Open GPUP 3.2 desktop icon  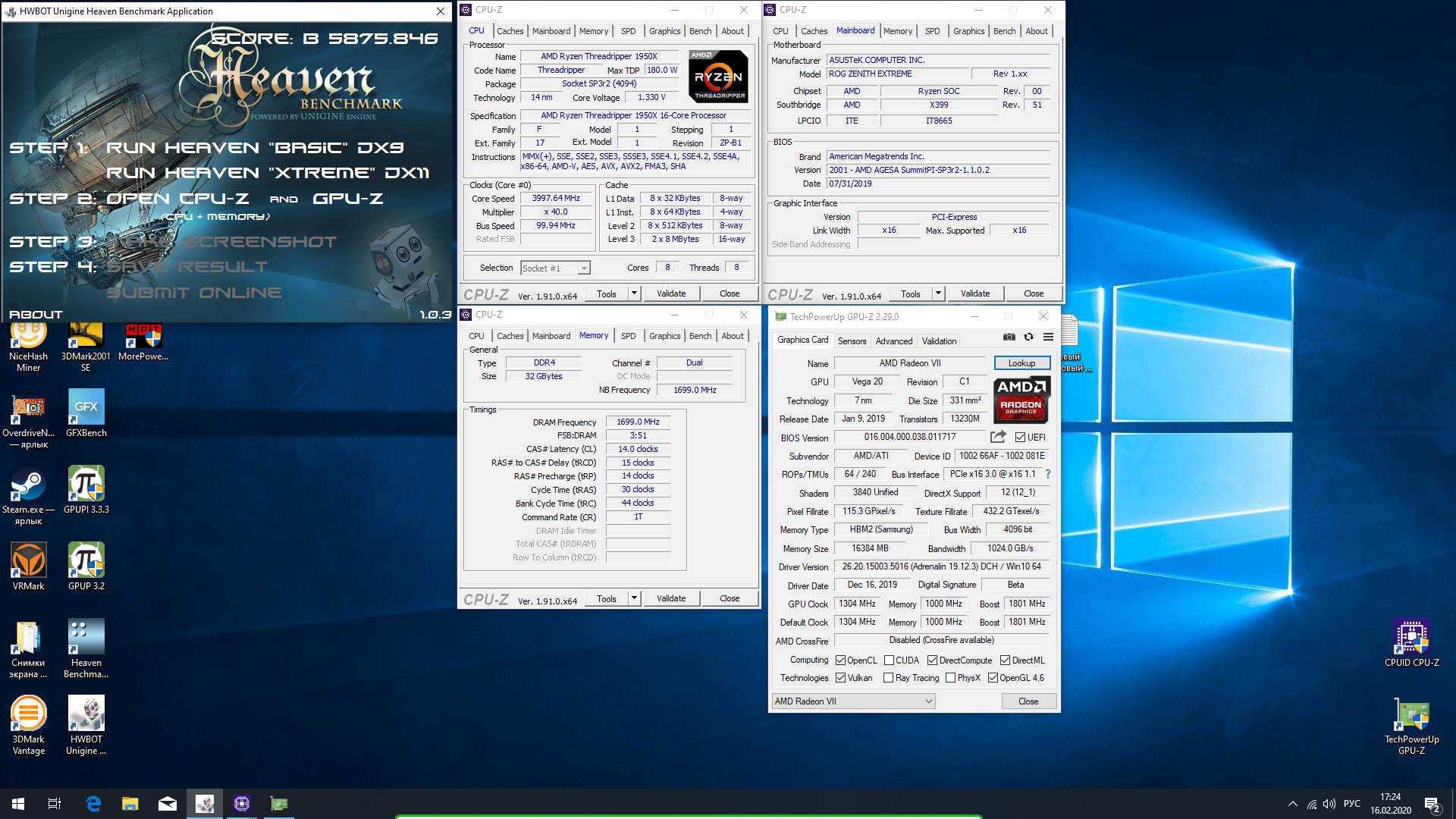86,567
